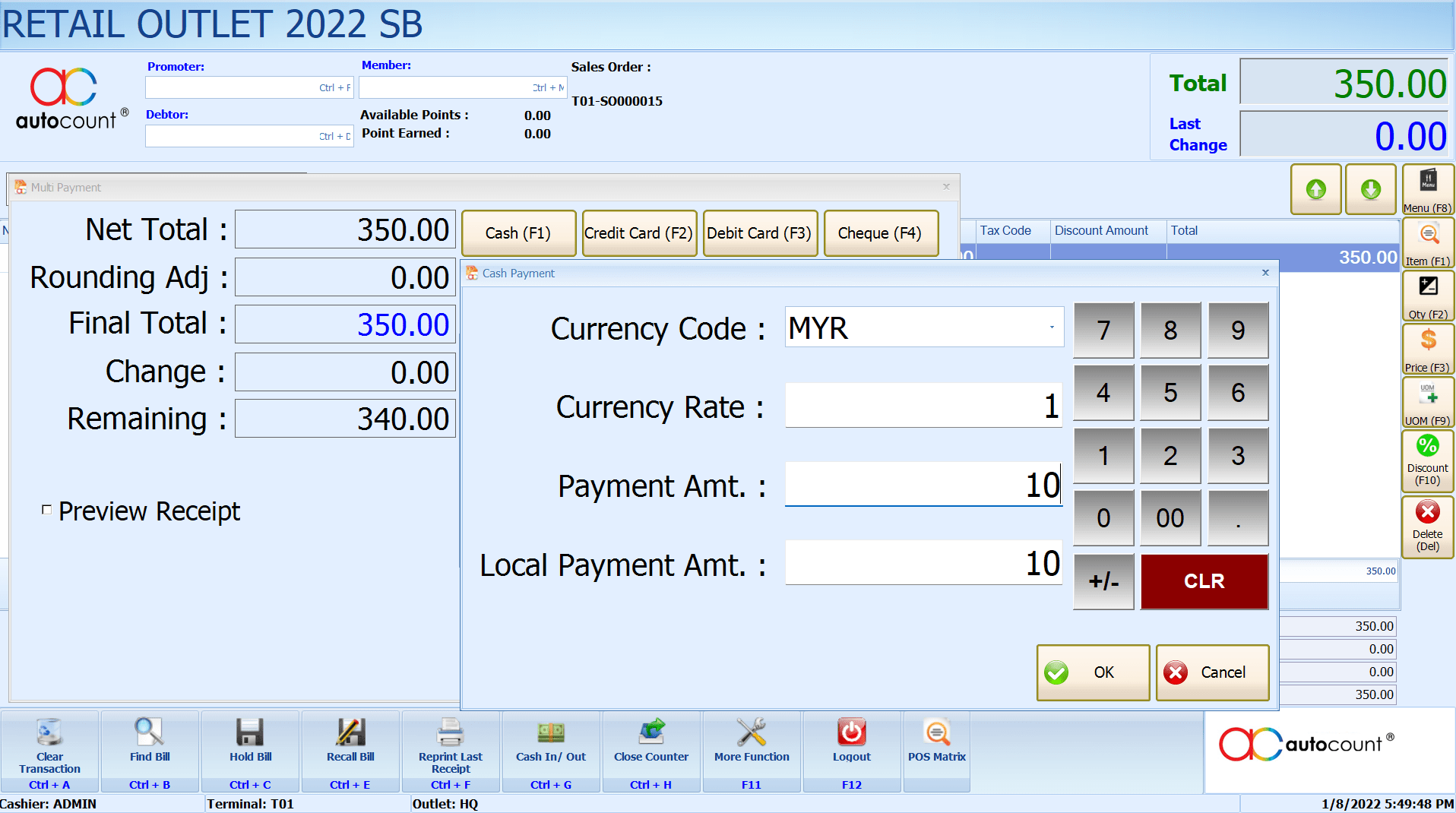This screenshot has height=813, width=1456.
Task: Click inside the Payment Amt. field
Action: 923,485
